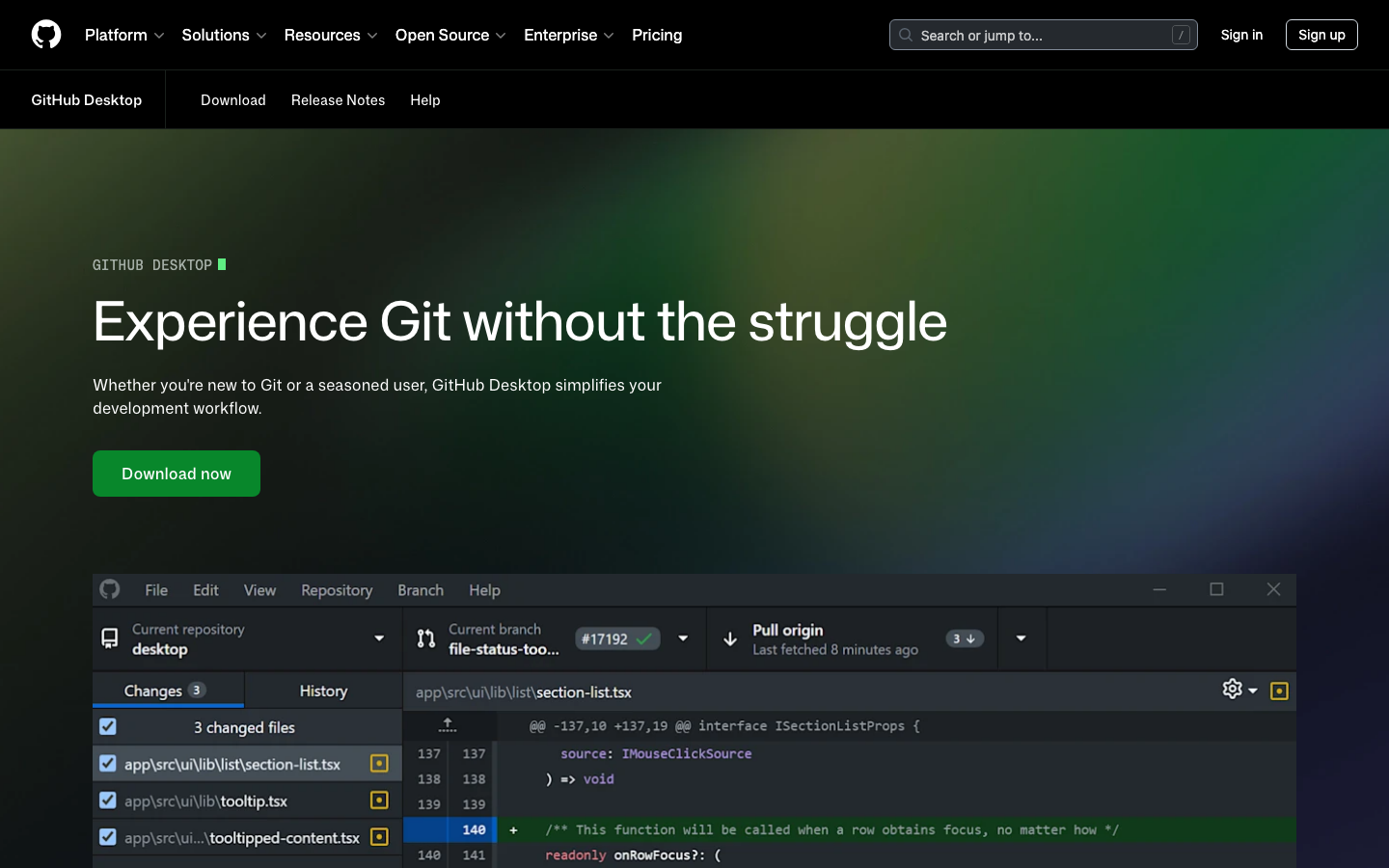Click modified icon for section-list.tsx
1389x868 pixels.
(379, 763)
